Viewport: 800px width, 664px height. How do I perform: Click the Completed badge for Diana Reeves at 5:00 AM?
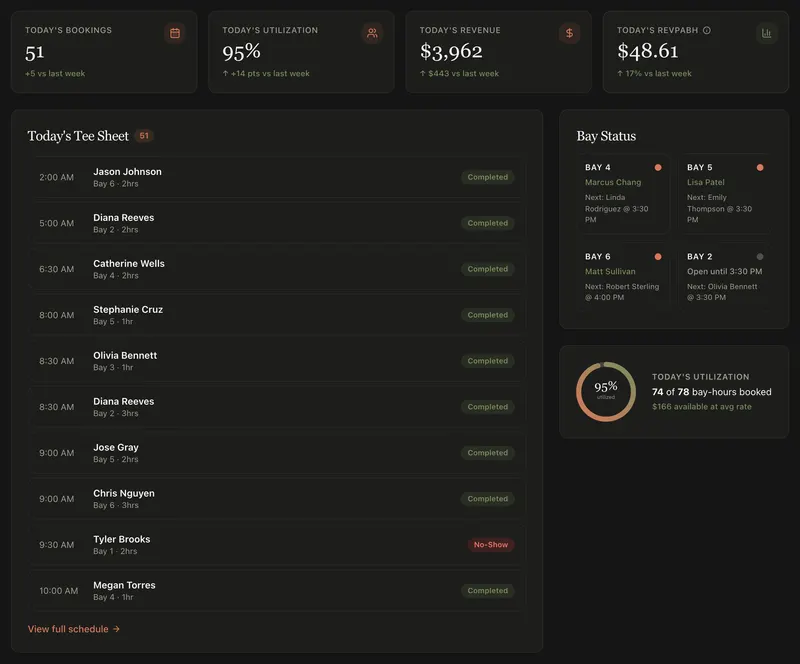coord(488,223)
